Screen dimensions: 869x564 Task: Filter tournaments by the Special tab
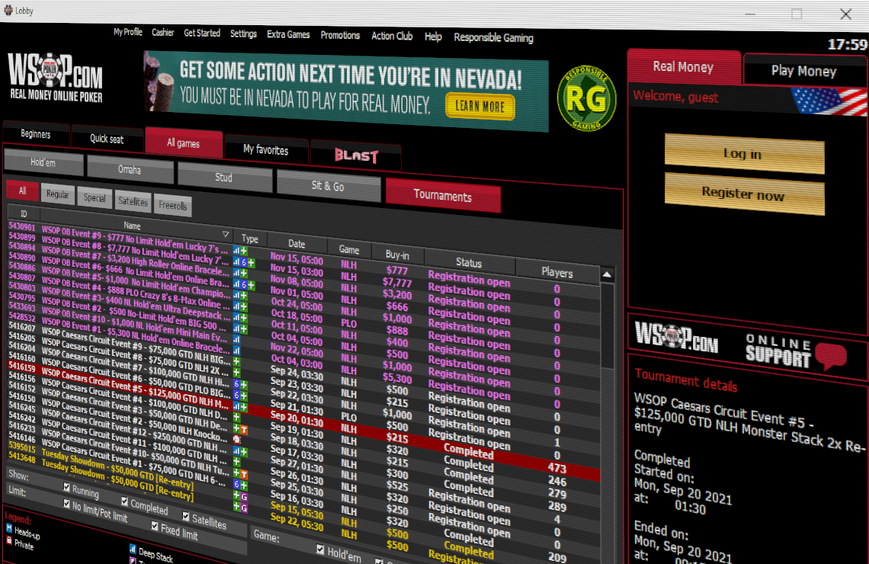click(95, 198)
